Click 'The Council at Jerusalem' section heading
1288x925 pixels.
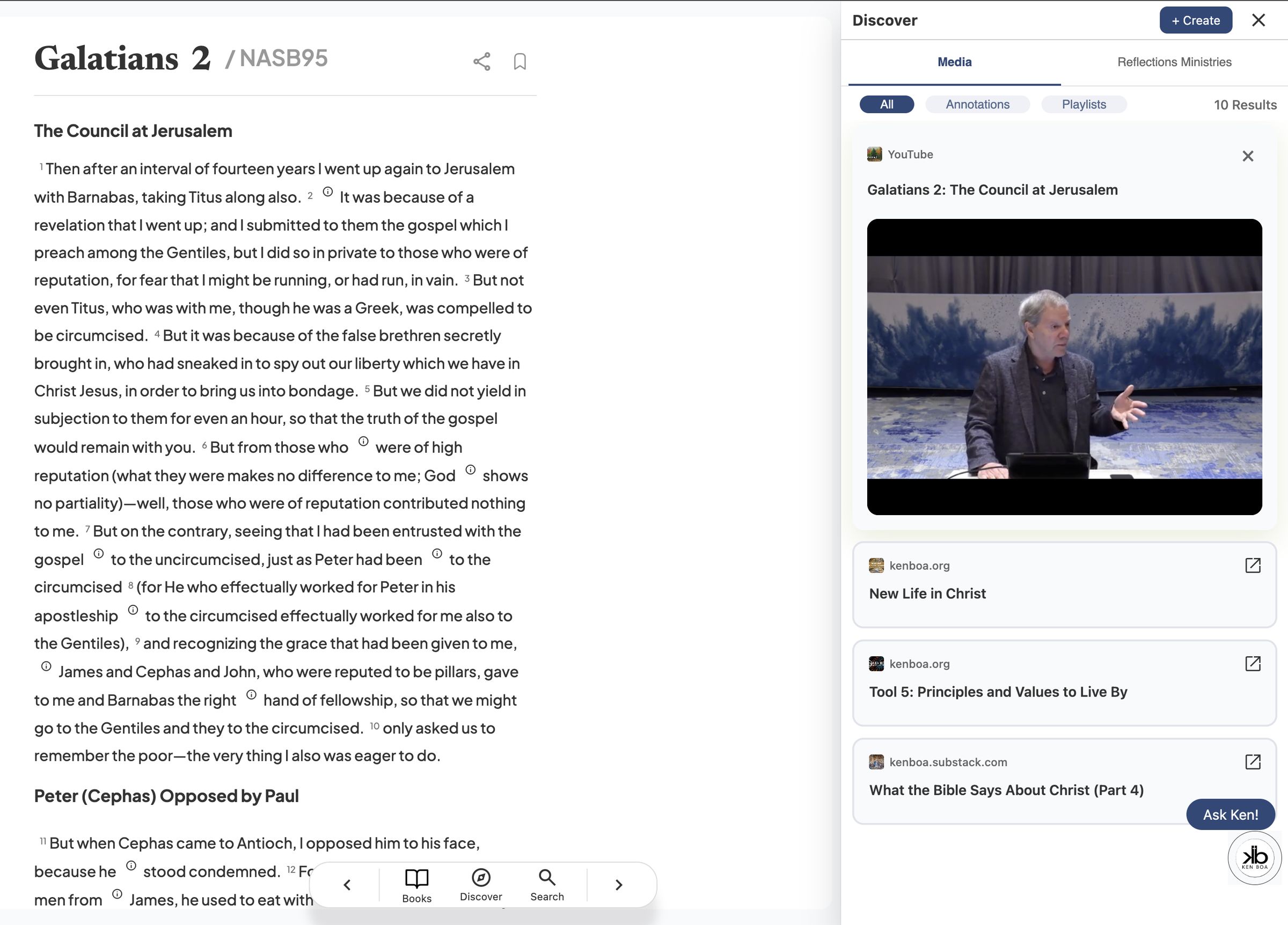coord(133,131)
